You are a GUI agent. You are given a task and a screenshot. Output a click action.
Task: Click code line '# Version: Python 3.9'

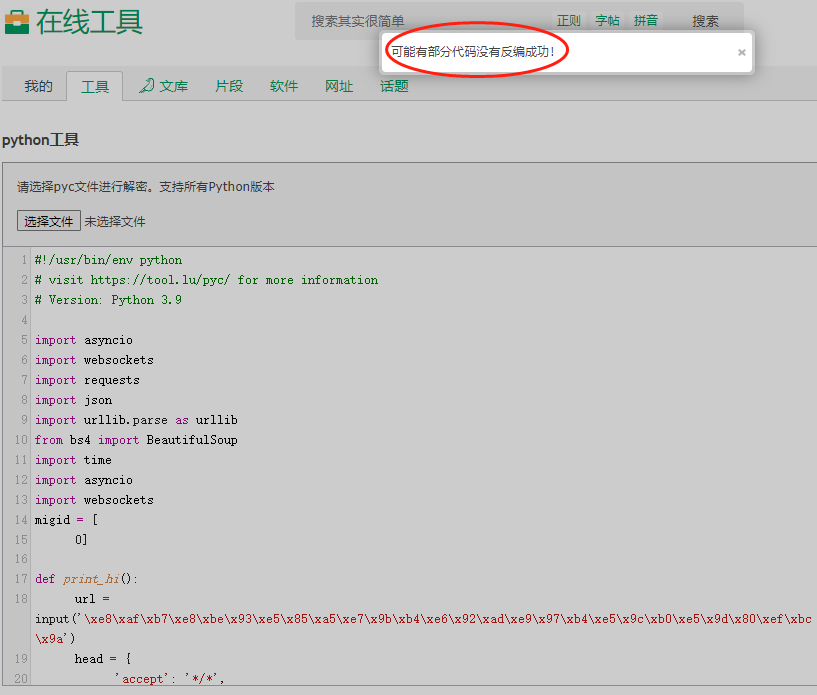point(108,300)
